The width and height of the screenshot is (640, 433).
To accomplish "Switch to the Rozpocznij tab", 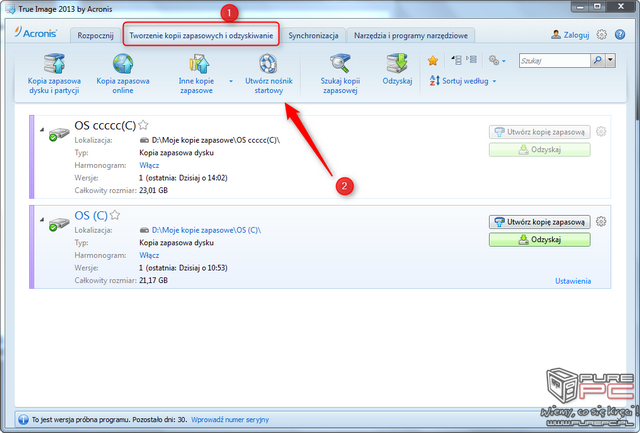I will click(96, 36).
